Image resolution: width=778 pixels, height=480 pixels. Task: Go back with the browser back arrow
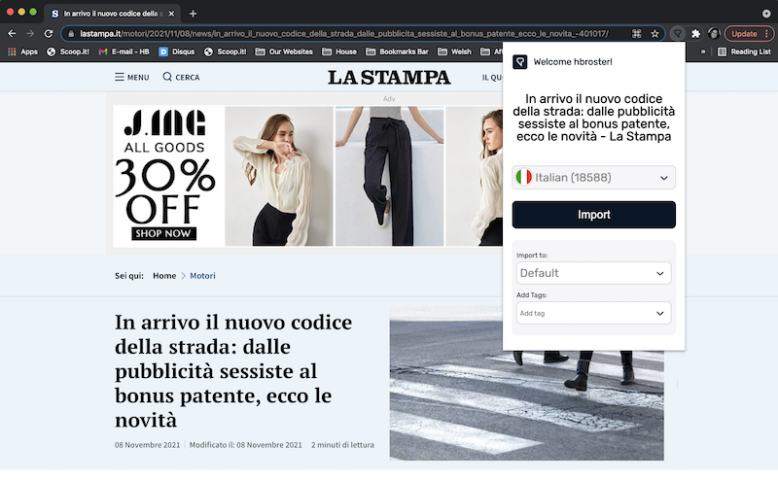11,33
